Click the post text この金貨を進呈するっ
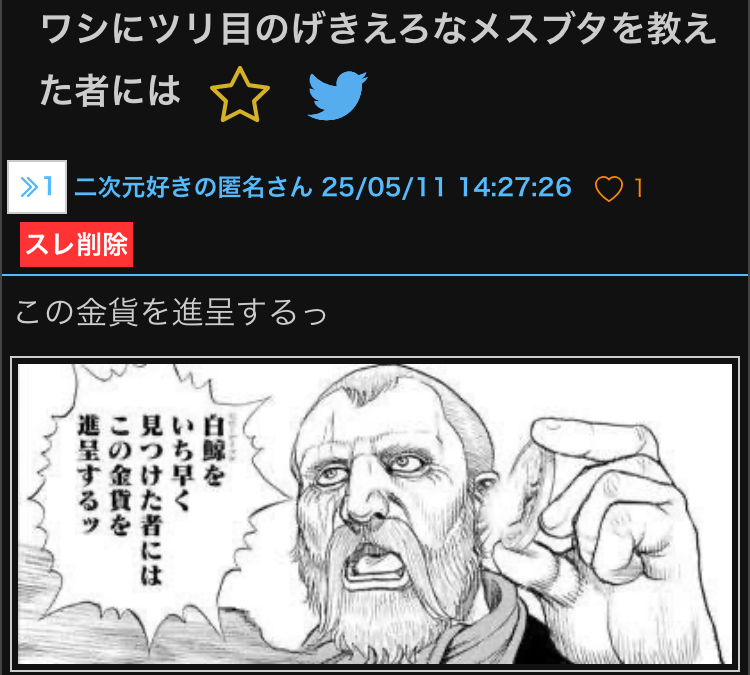Screen dimensions: 750x675 tap(171, 312)
